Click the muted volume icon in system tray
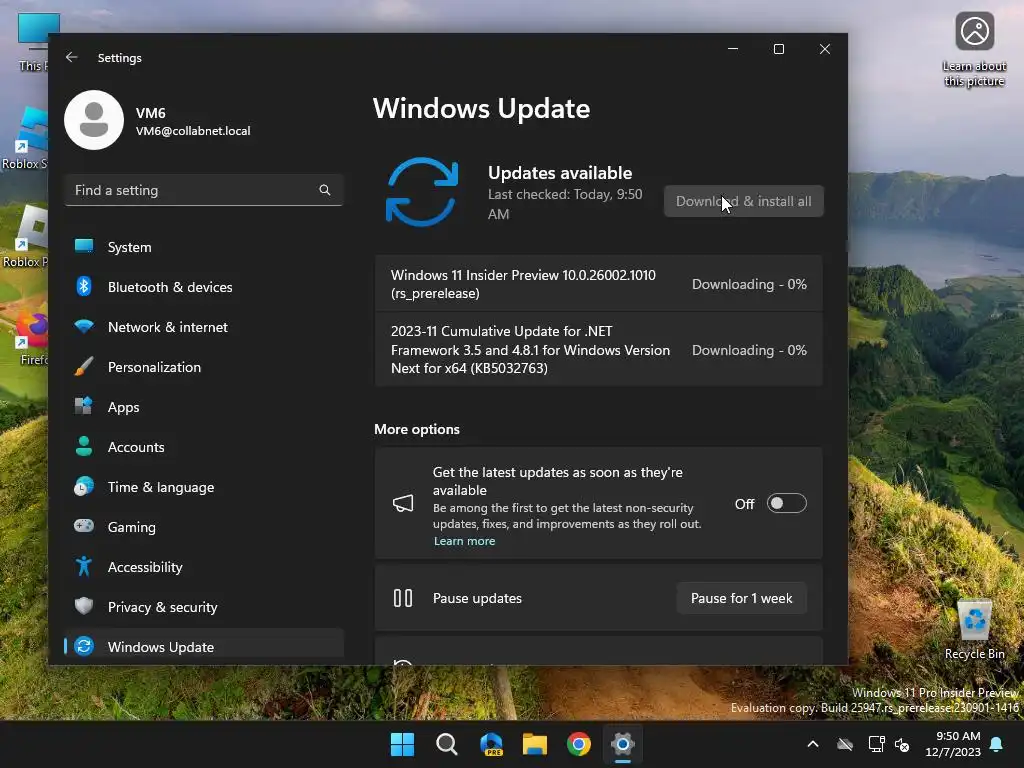Image resolution: width=1024 pixels, height=768 pixels. (903, 744)
